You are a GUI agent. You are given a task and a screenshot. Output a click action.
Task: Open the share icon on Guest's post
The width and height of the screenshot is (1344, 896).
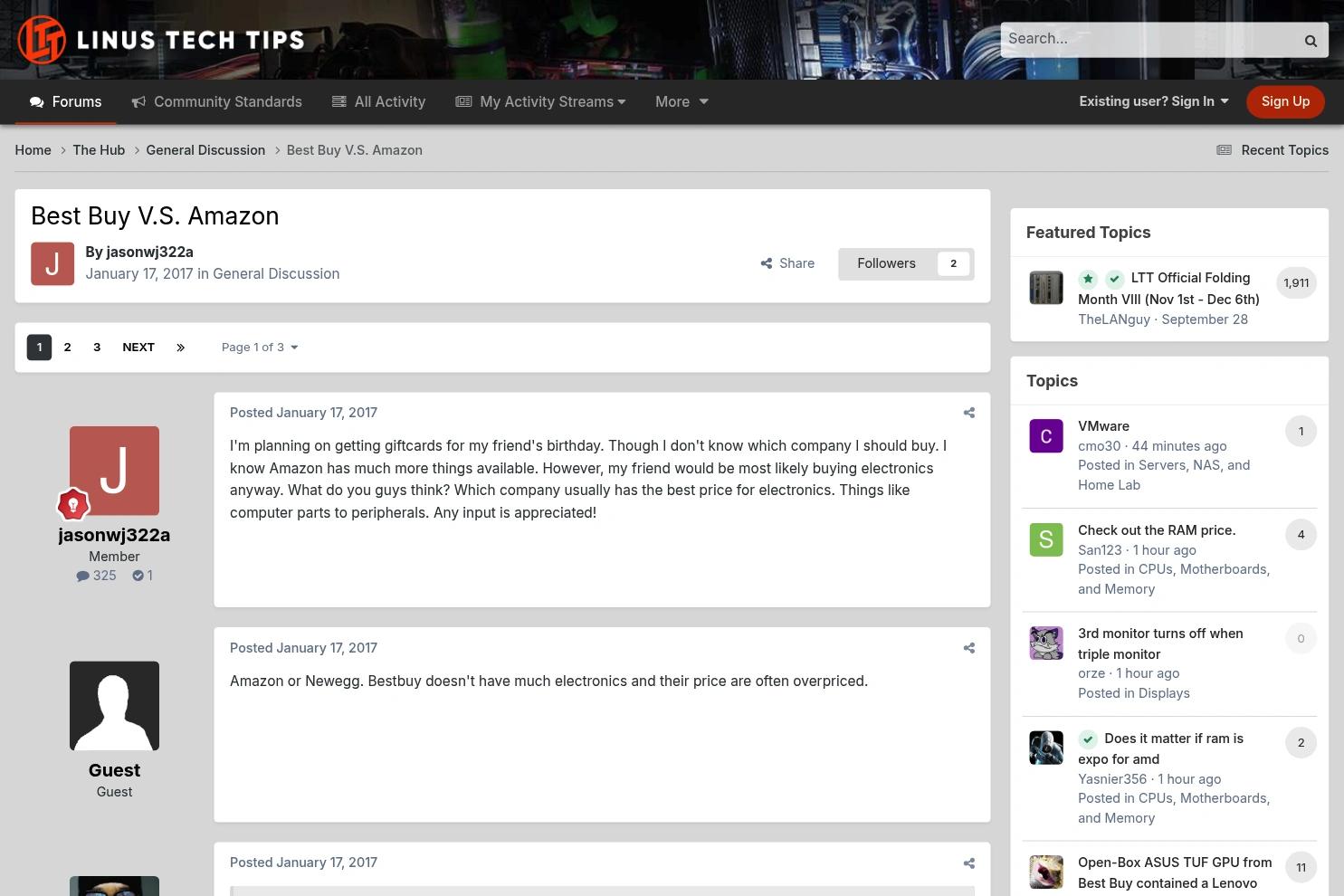tap(969, 648)
